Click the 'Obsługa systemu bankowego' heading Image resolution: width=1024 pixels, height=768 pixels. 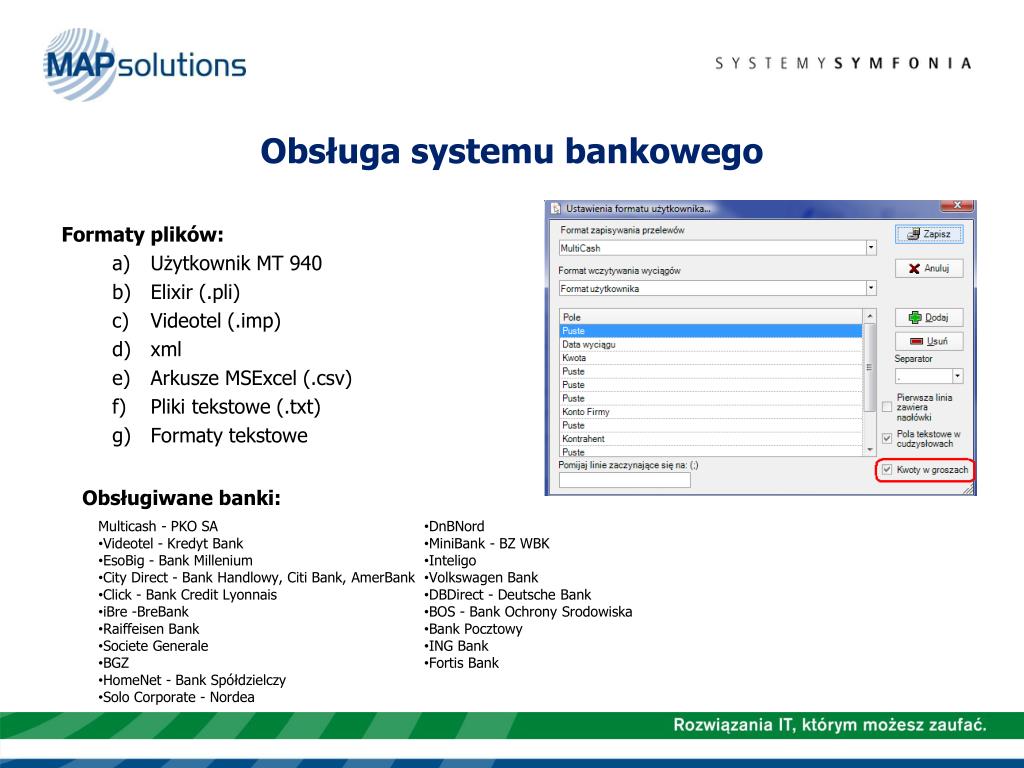click(511, 152)
